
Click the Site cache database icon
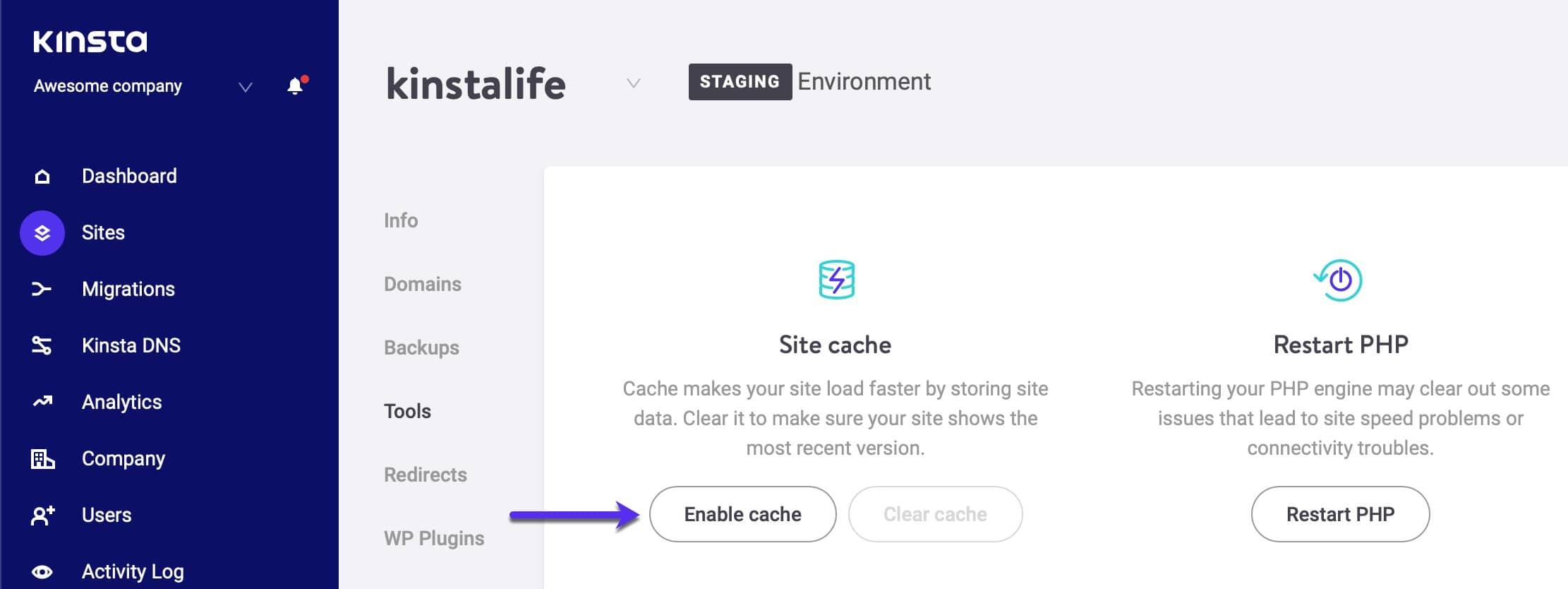[836, 280]
